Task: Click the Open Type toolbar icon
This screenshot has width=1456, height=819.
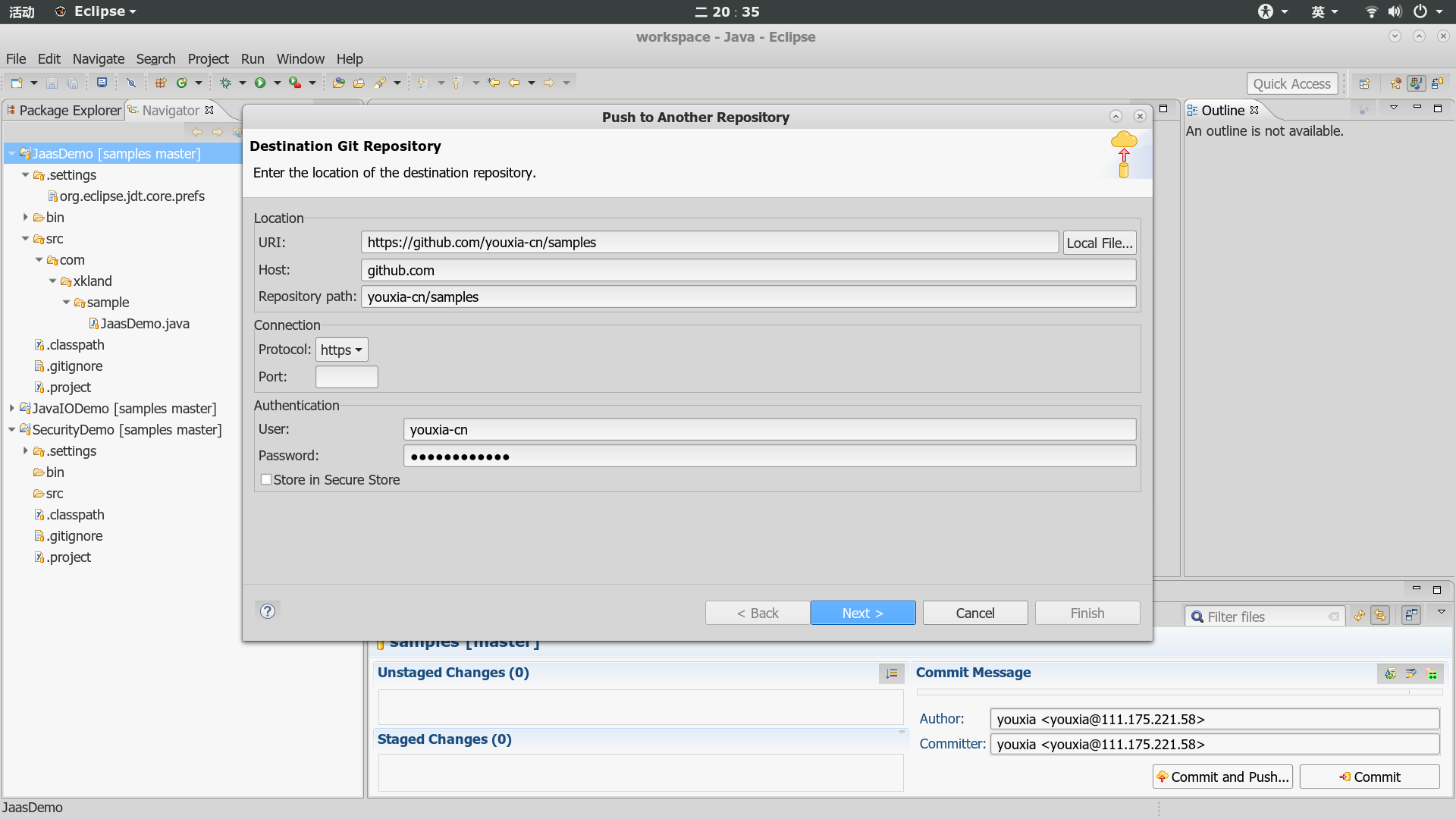Action: point(339,83)
